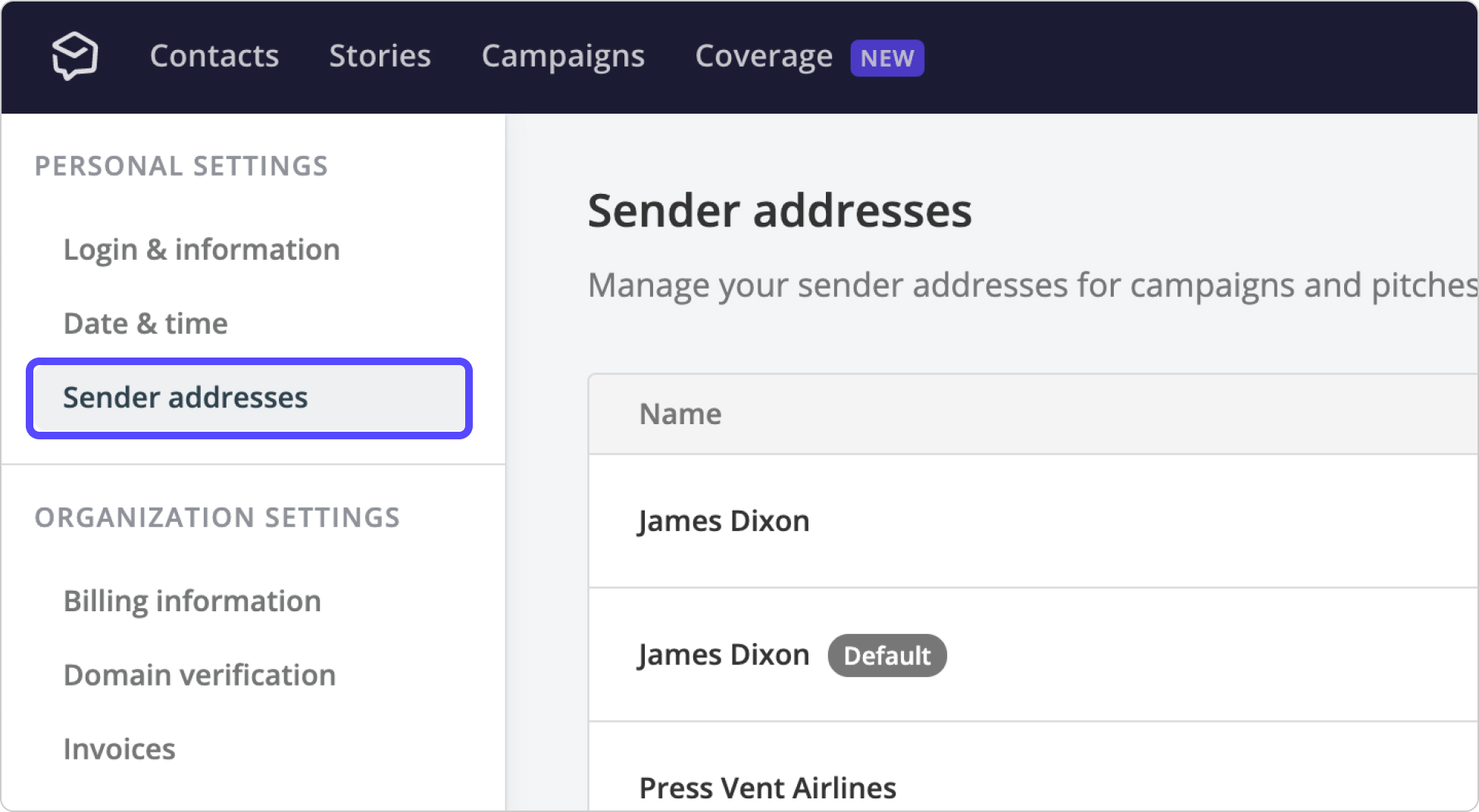Go to Campaigns

coord(563,57)
